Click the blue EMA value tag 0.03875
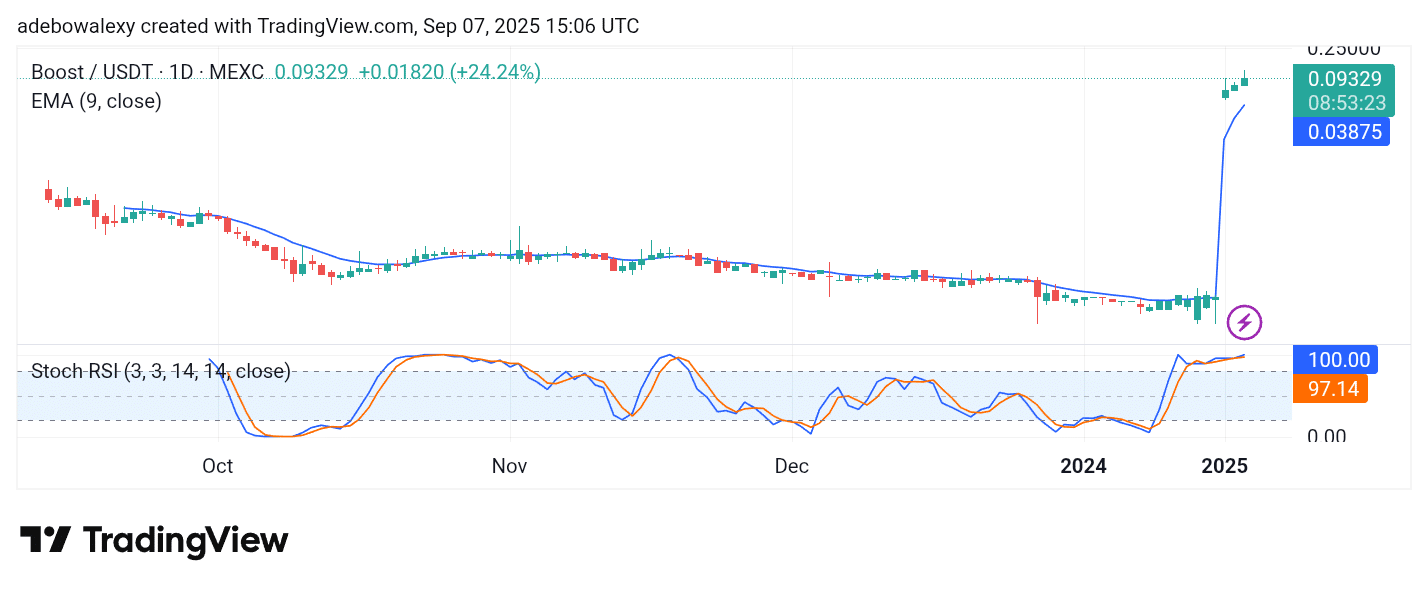 coord(1341,131)
